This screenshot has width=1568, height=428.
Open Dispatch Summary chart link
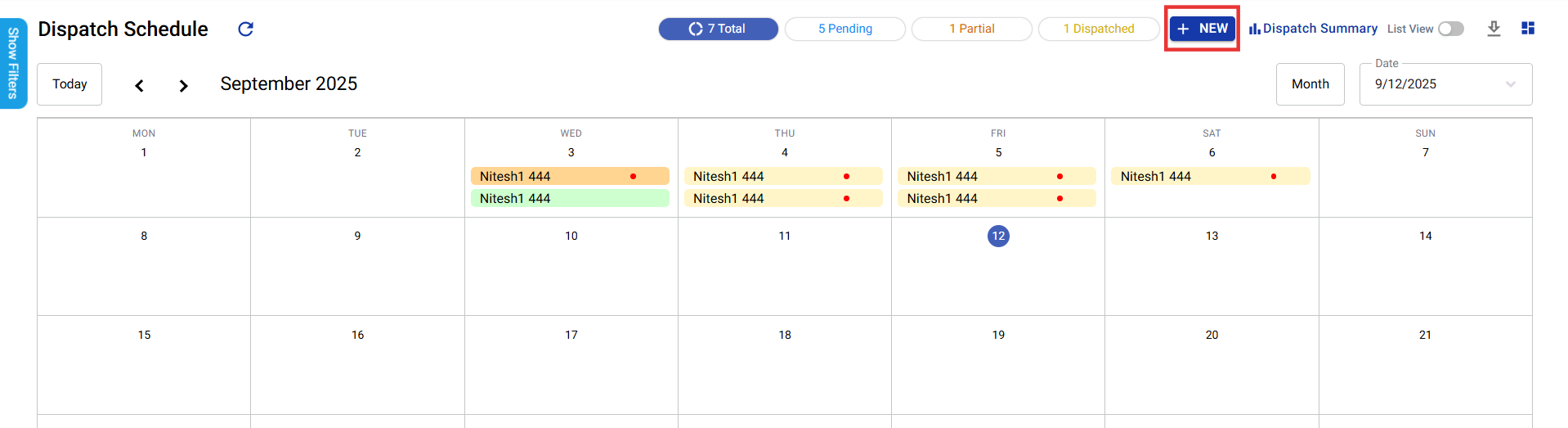click(x=1313, y=29)
